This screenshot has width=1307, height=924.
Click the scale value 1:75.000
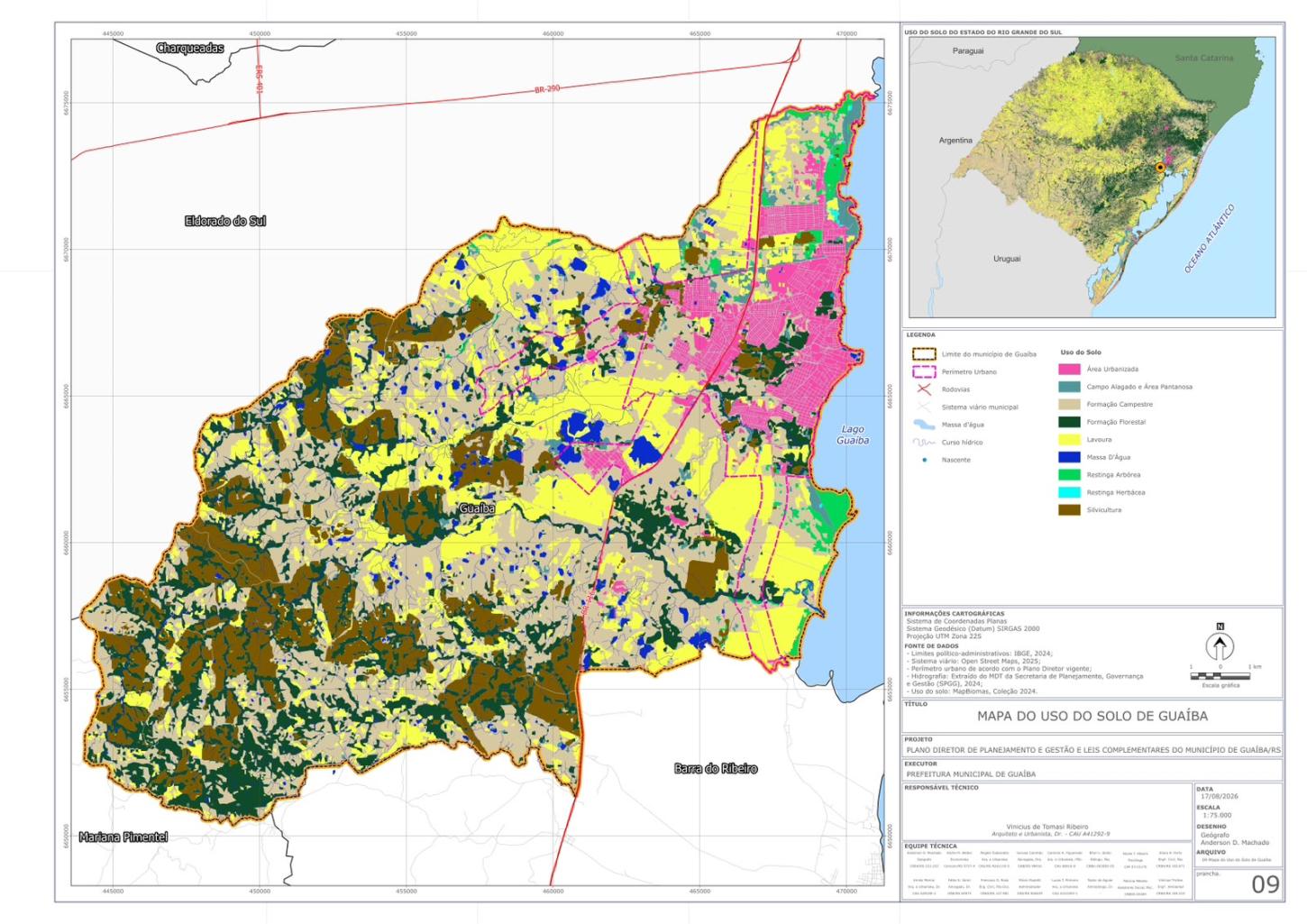(x=1216, y=815)
